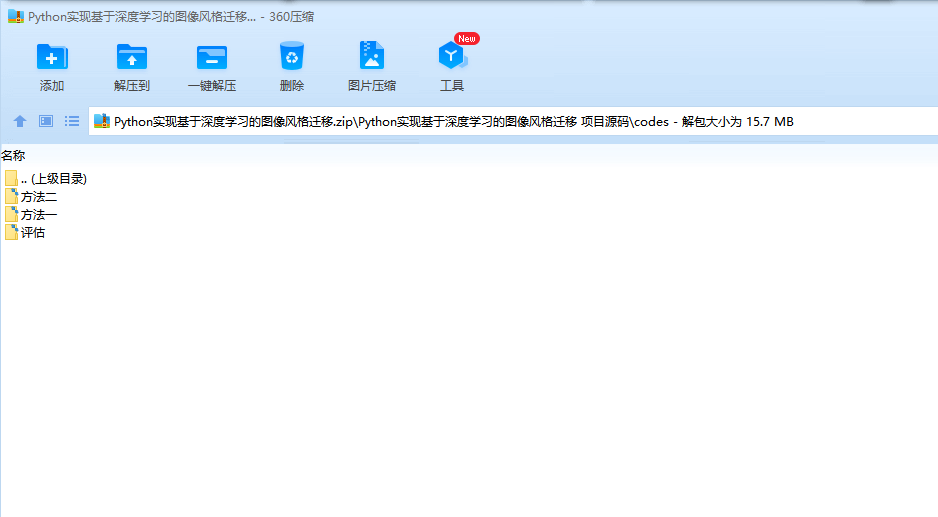Click the folder icon of 上级目录
This screenshot has height=517, width=938.
pos(11,178)
